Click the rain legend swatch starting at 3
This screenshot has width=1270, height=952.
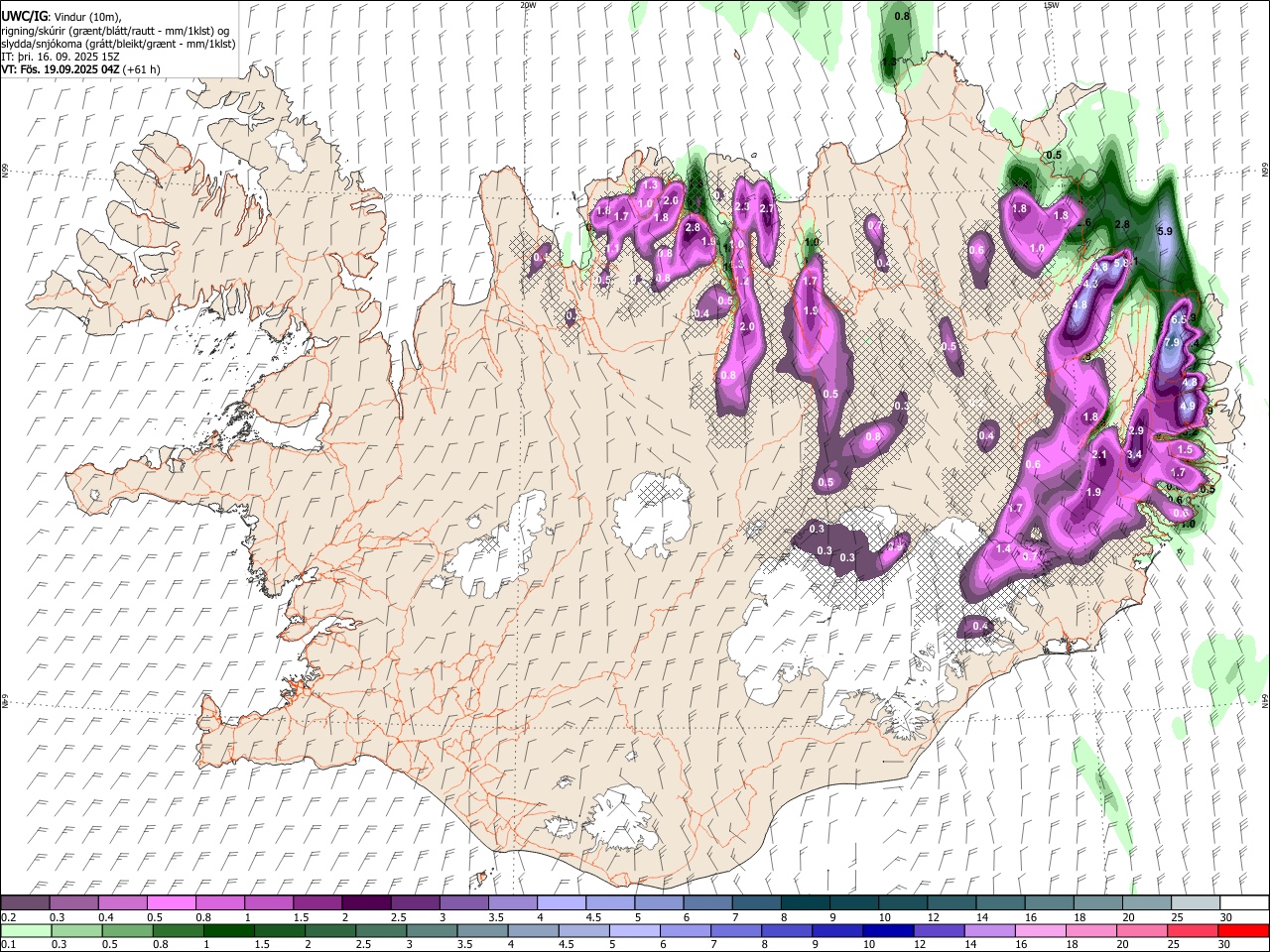pos(431,930)
